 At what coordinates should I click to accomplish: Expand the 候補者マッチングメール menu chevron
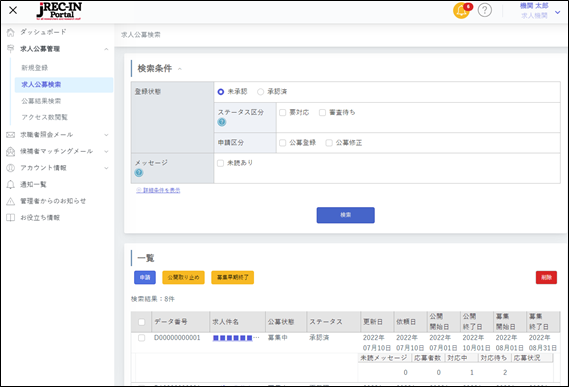click(106, 151)
